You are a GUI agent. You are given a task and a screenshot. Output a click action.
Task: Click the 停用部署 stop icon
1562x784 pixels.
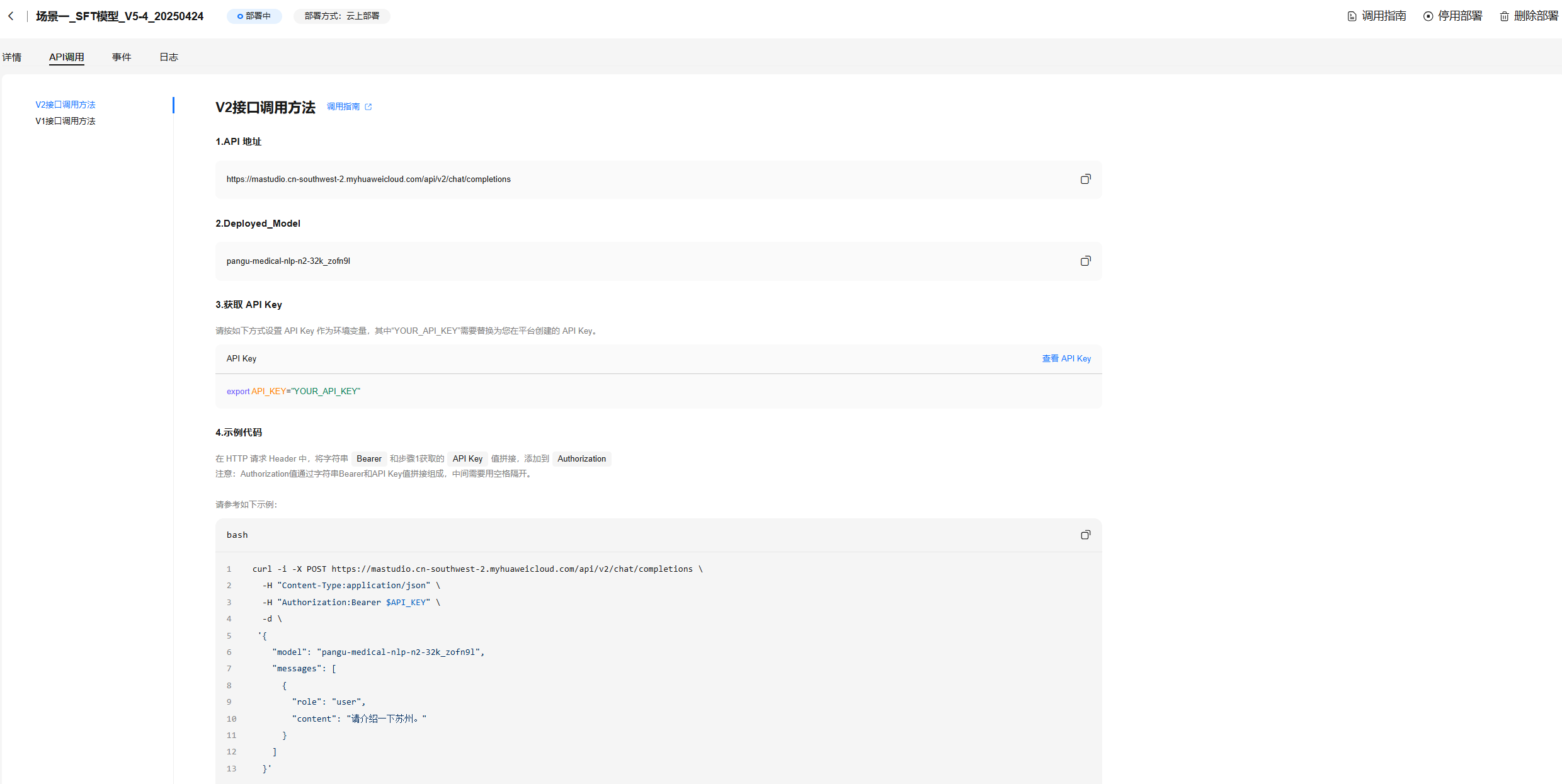(x=1428, y=16)
